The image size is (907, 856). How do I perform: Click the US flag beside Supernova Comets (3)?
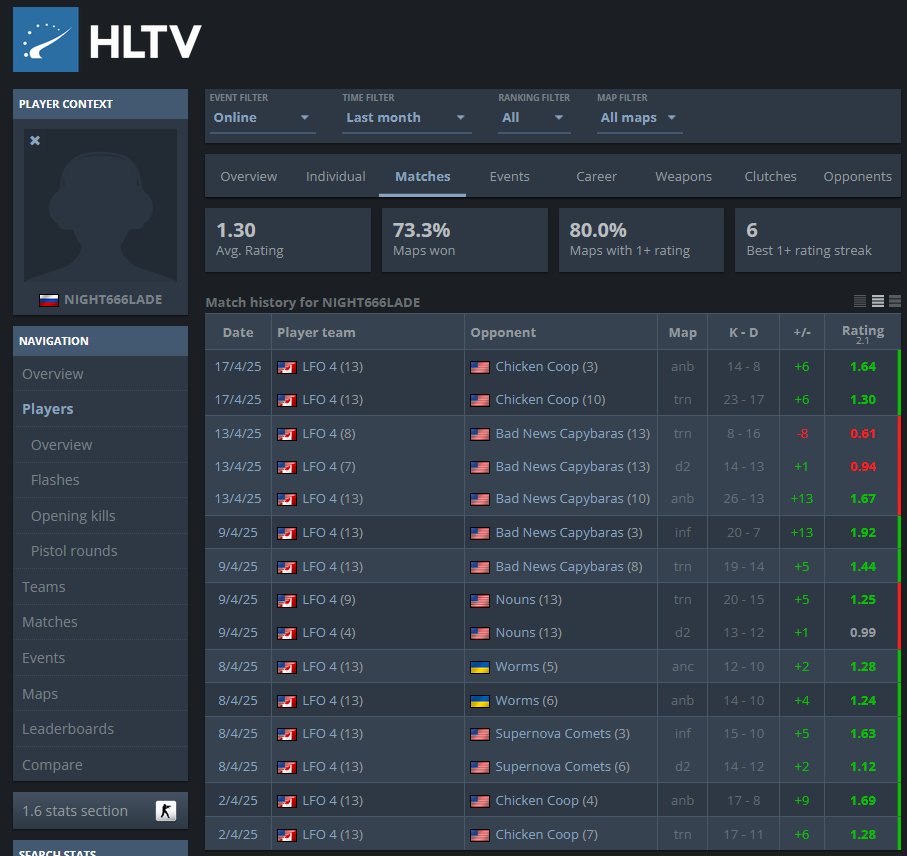[x=480, y=734]
